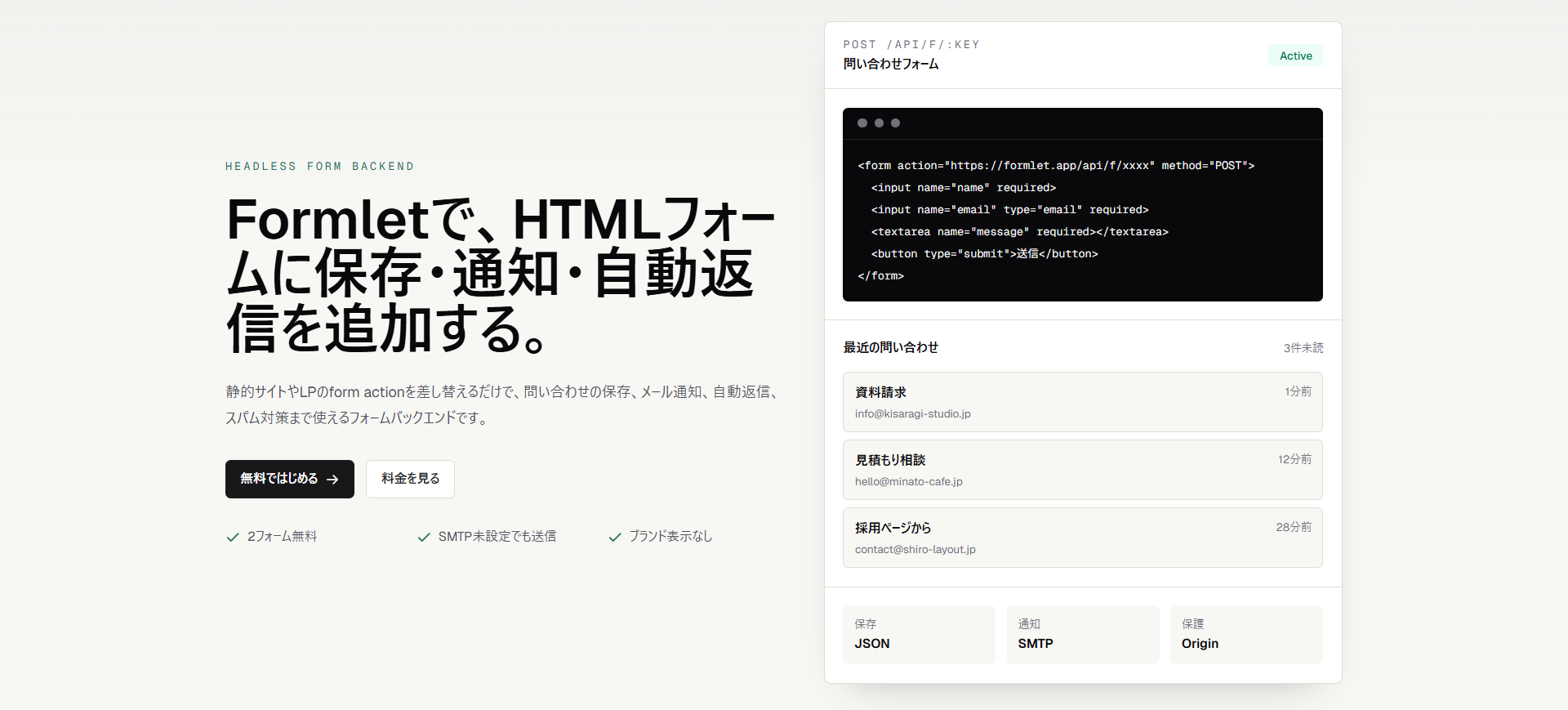
Task: Click the textarea name="message" code line
Action: (1020, 232)
